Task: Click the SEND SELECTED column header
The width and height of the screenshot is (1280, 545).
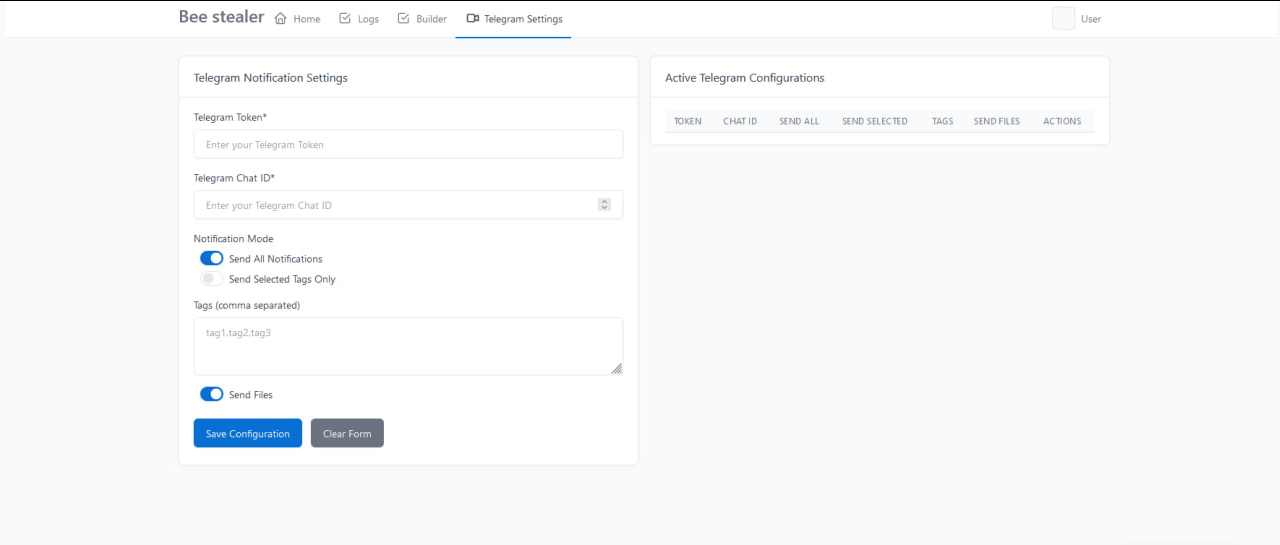Action: [875, 121]
